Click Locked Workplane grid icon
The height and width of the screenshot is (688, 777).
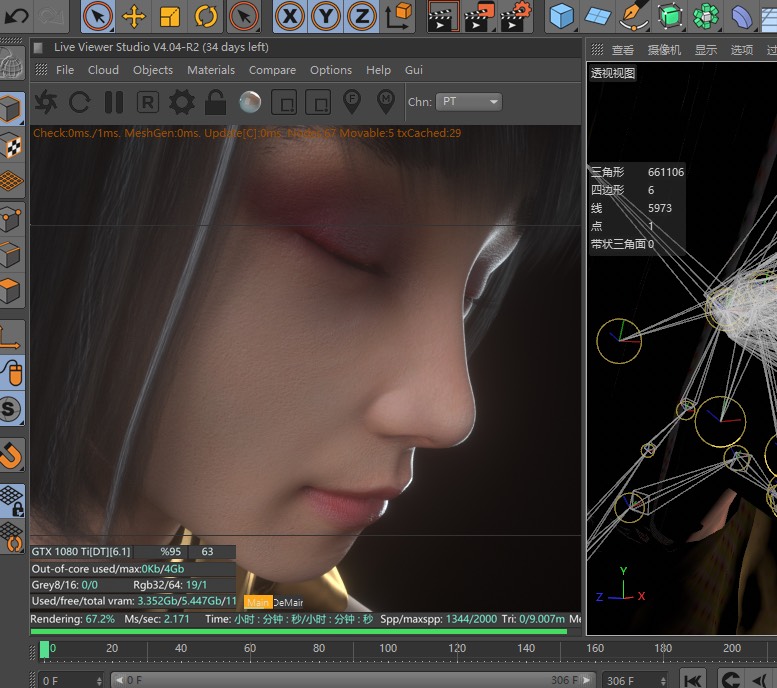click(x=11, y=501)
